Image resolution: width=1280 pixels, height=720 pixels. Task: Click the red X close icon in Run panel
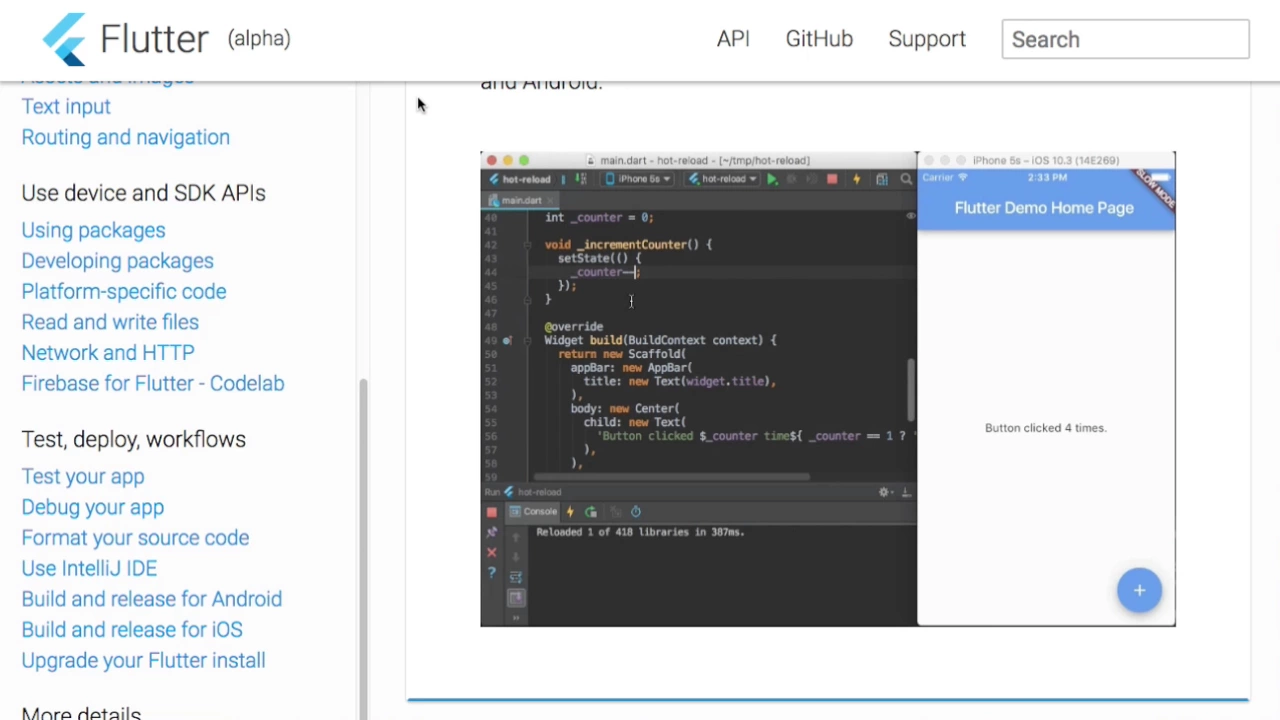(x=491, y=553)
